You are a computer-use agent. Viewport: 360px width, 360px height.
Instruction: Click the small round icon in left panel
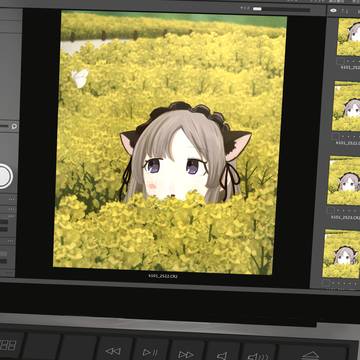tap(14, 126)
